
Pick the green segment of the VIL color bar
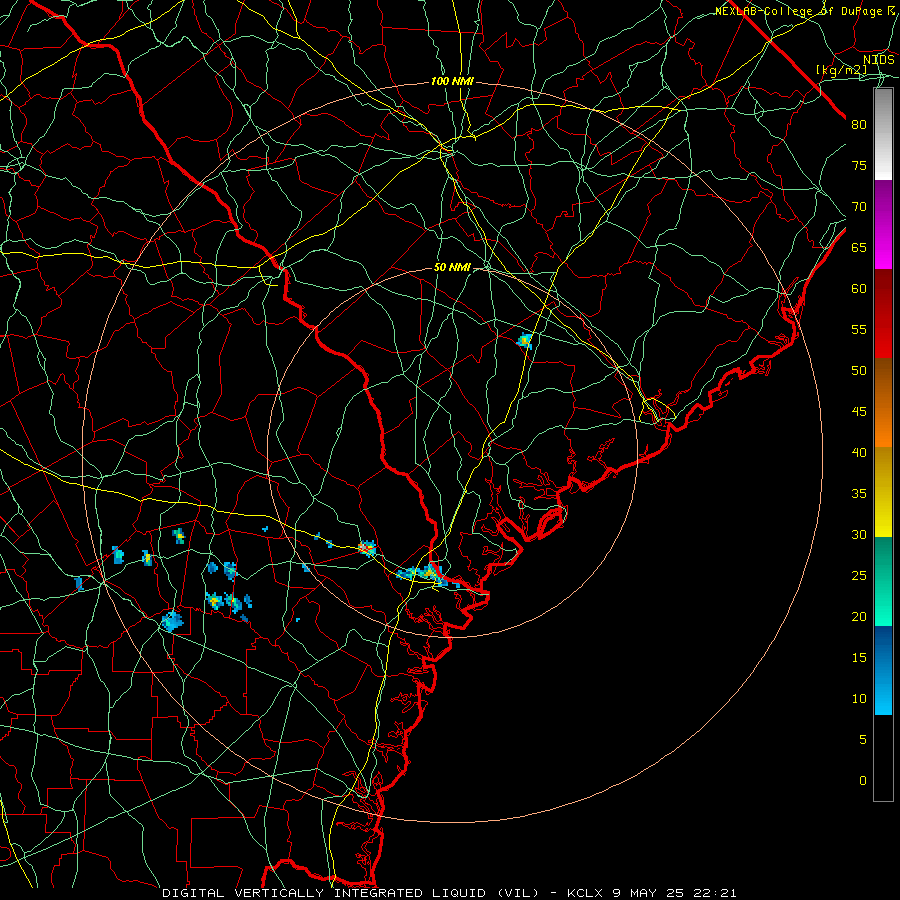point(883,581)
